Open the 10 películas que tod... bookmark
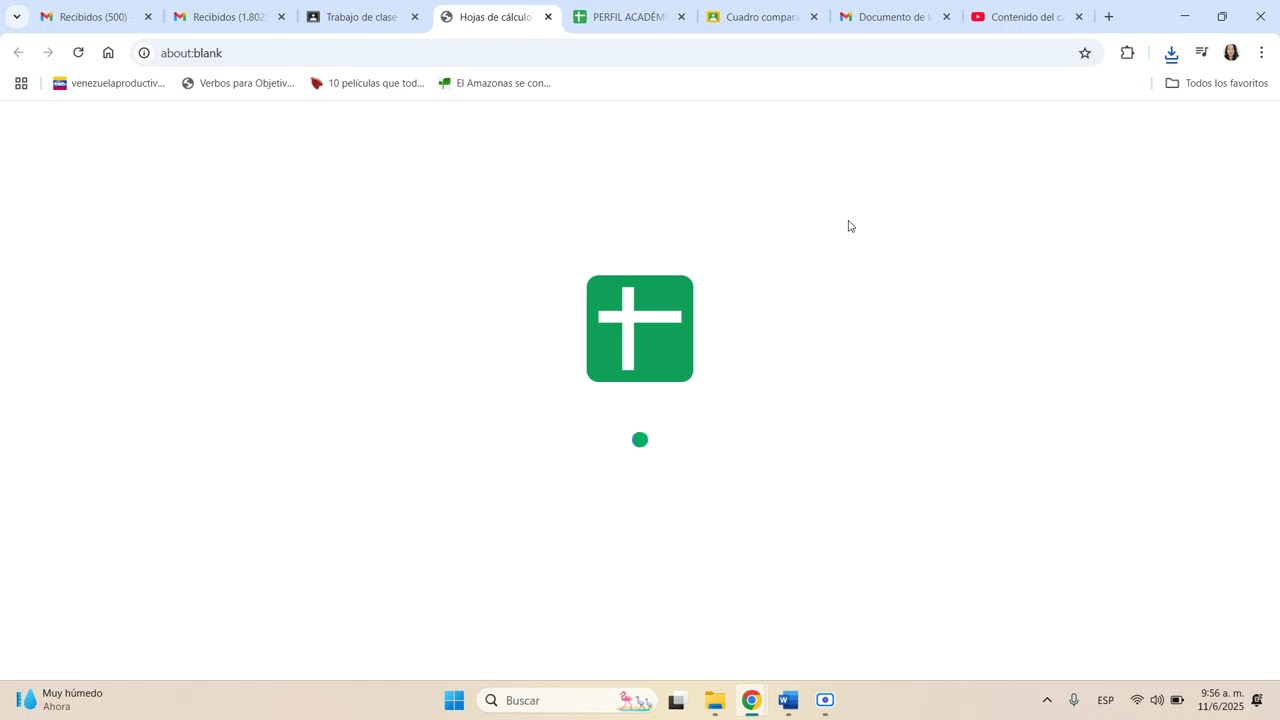This screenshot has height=720, width=1280. click(367, 83)
